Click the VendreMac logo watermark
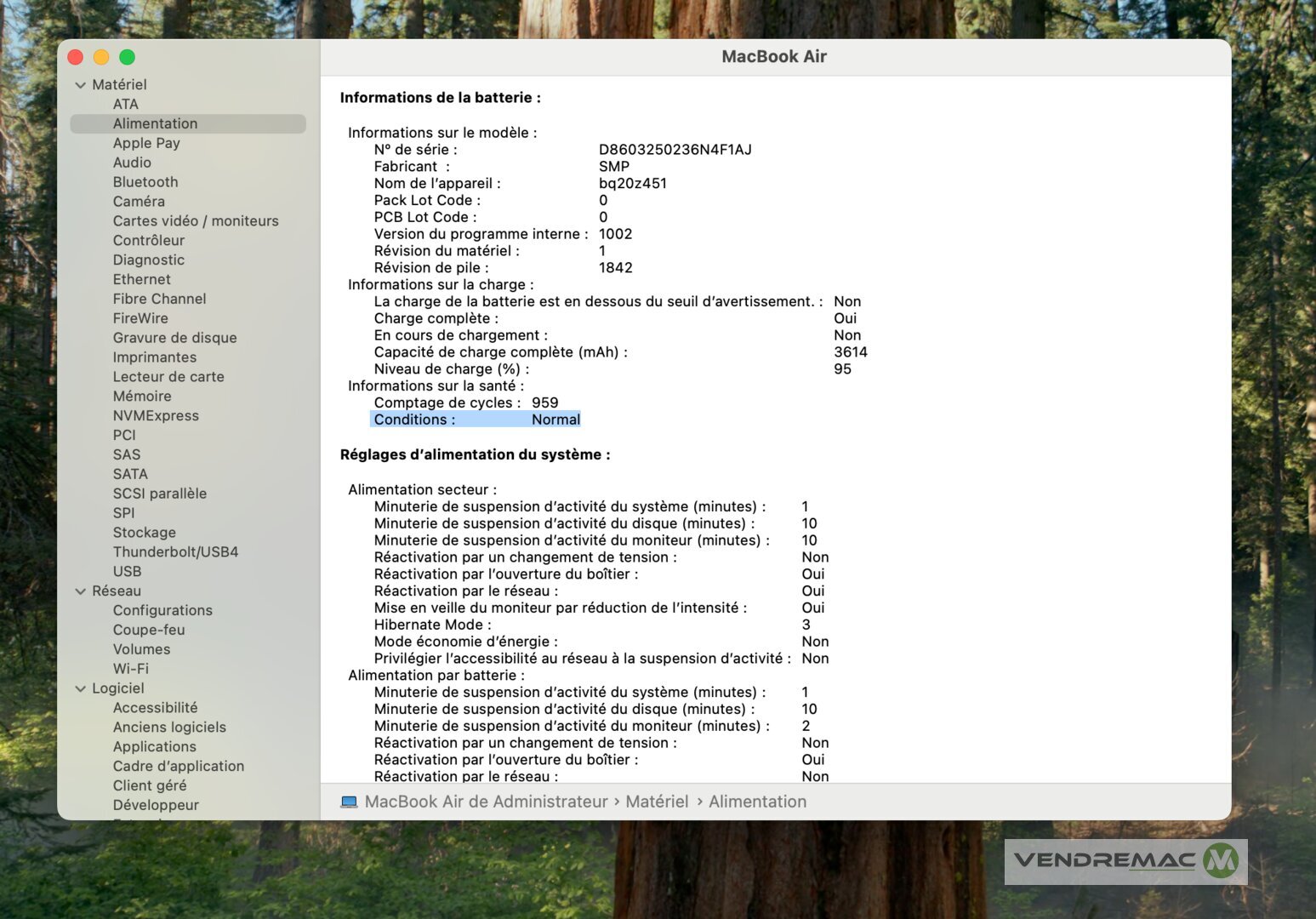Image resolution: width=1316 pixels, height=919 pixels. point(1125,861)
